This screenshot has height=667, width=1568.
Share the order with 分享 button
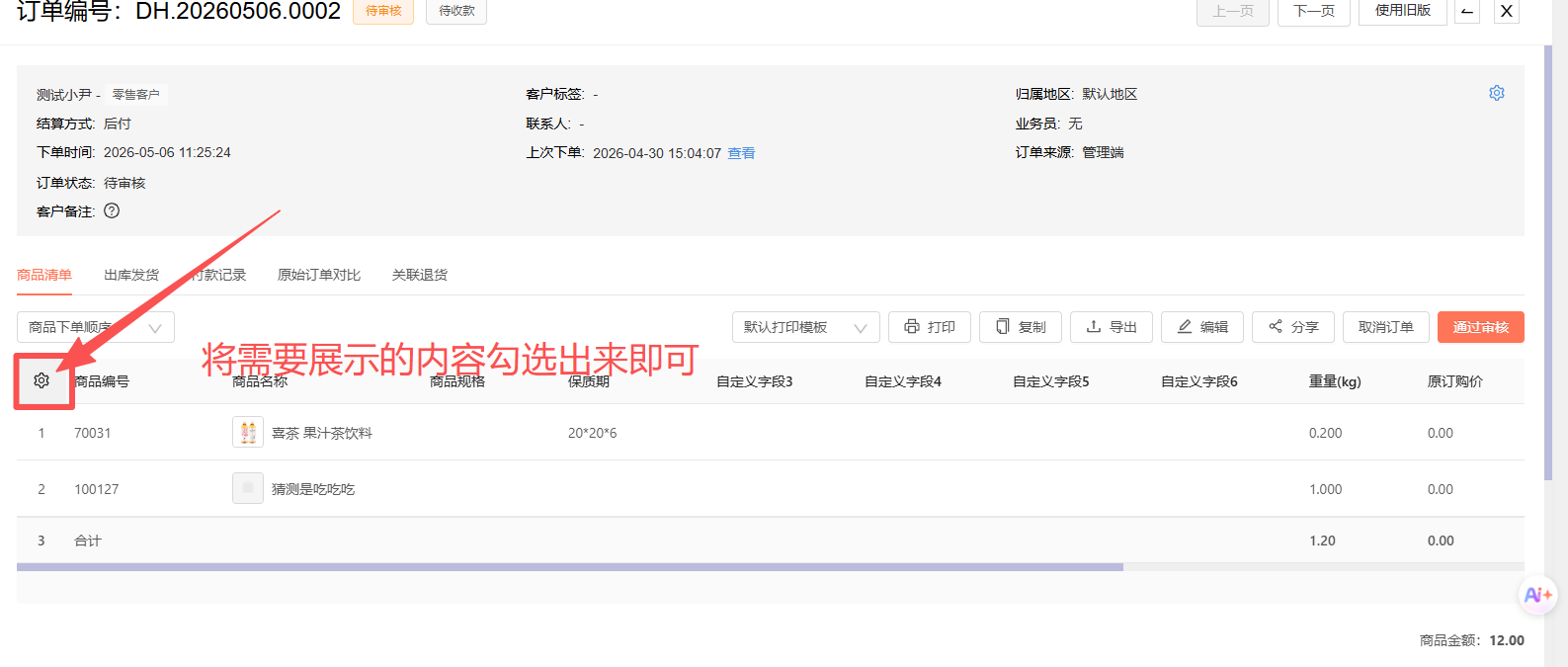(1293, 327)
